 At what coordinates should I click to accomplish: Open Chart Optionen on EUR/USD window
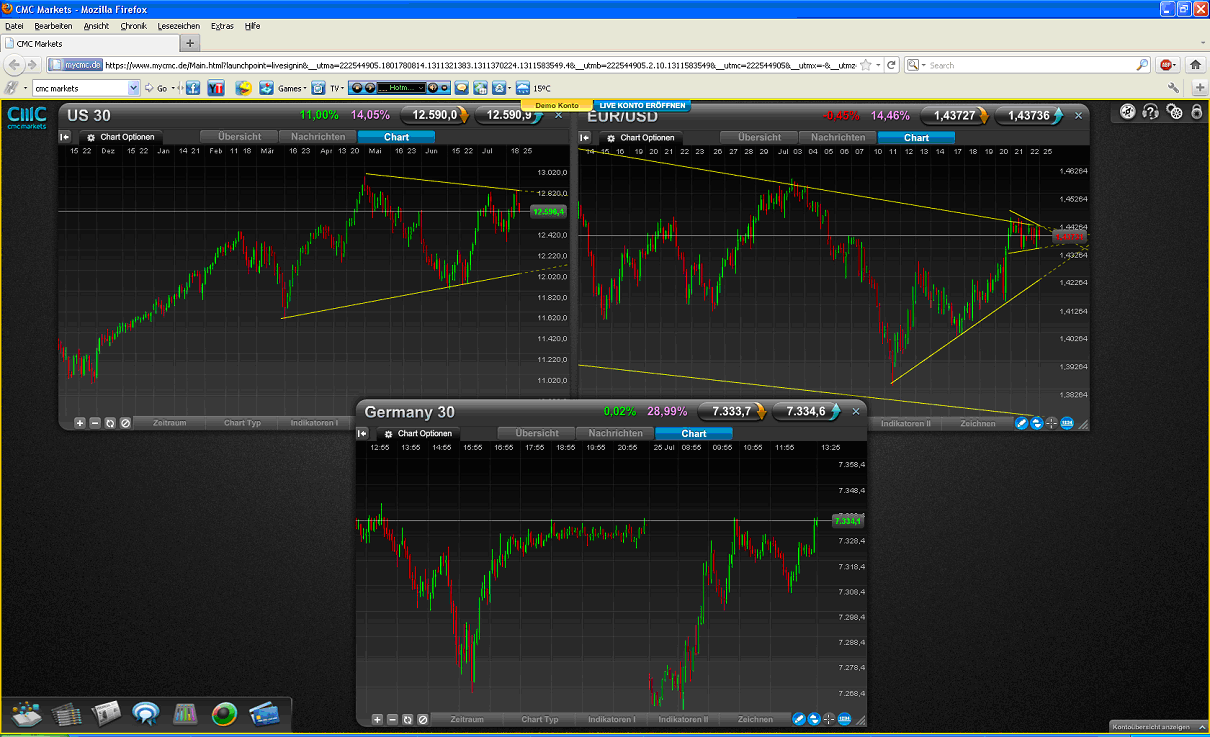[641, 137]
